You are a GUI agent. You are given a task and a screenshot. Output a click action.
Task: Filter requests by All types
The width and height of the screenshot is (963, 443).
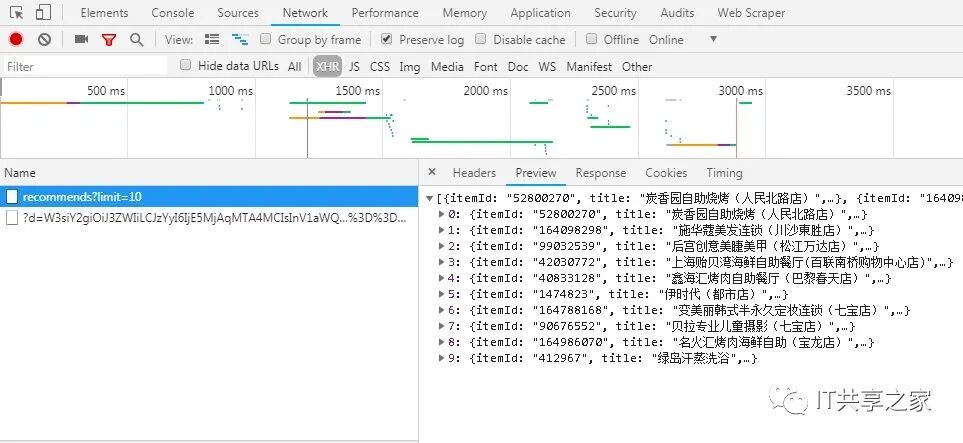click(295, 66)
